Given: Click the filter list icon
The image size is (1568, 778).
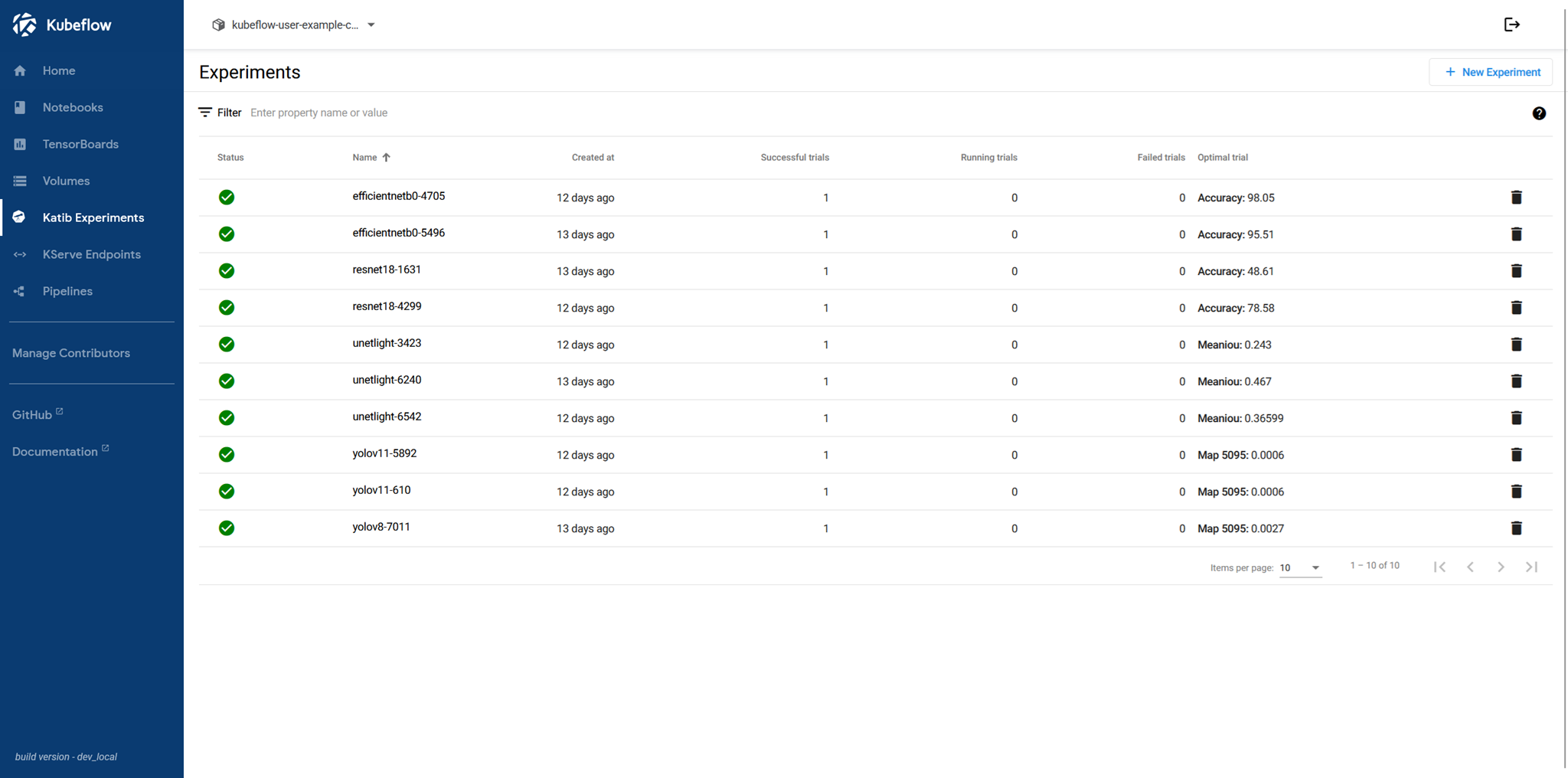Looking at the screenshot, I should 205,113.
